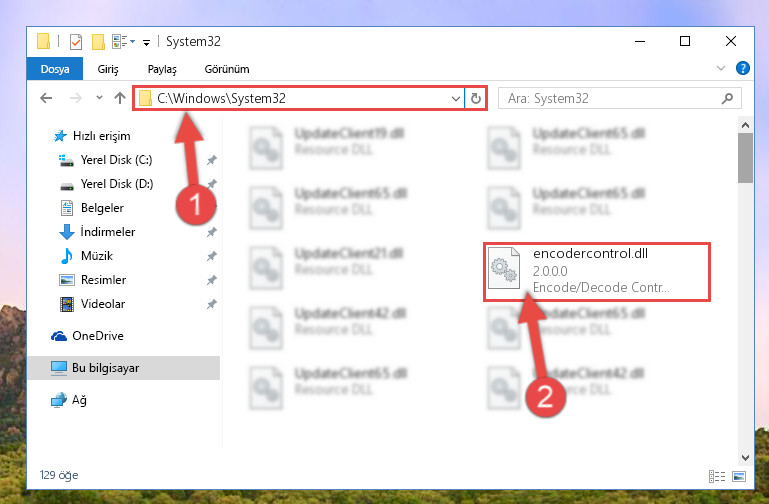This screenshot has width=769, height=504.
Task: Refresh the System32 folder view
Action: pyautogui.click(x=475, y=99)
